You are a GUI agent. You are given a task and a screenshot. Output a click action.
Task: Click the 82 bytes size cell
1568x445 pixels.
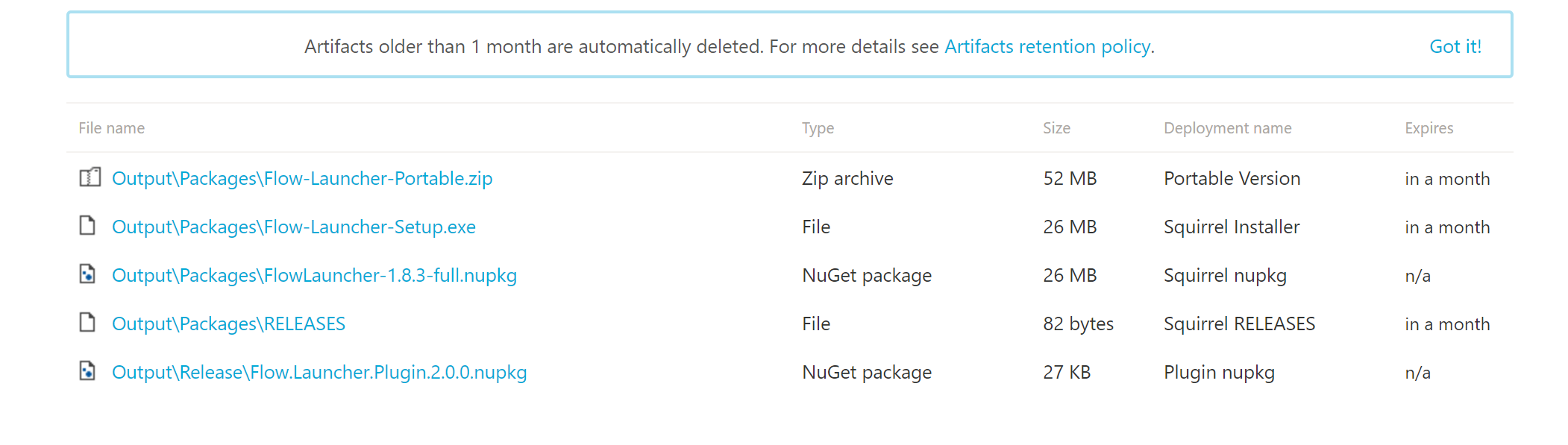coord(1078,324)
